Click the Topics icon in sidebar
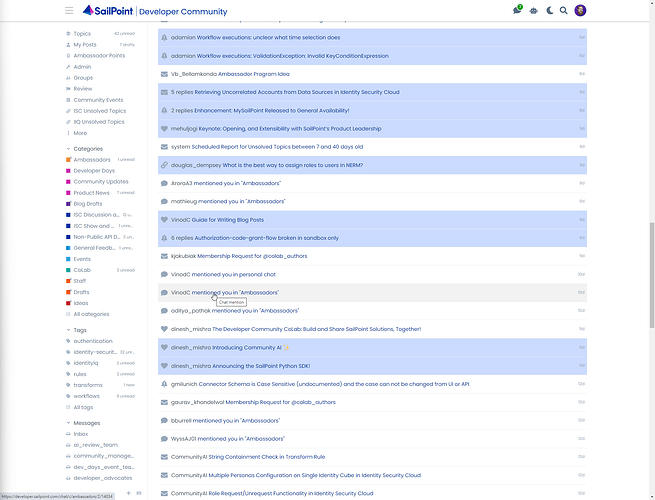 click(68, 33)
